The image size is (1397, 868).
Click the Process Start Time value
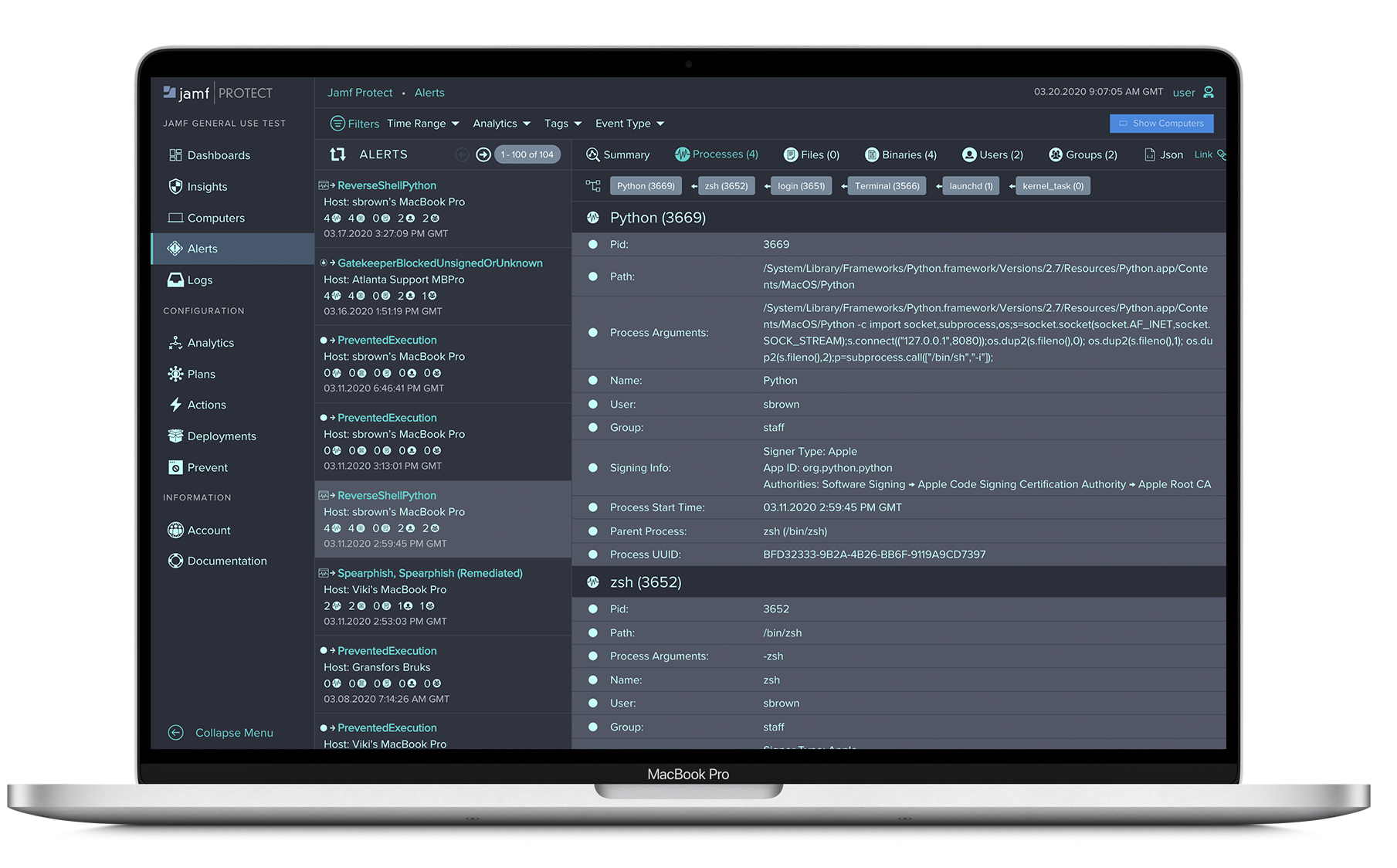(832, 507)
